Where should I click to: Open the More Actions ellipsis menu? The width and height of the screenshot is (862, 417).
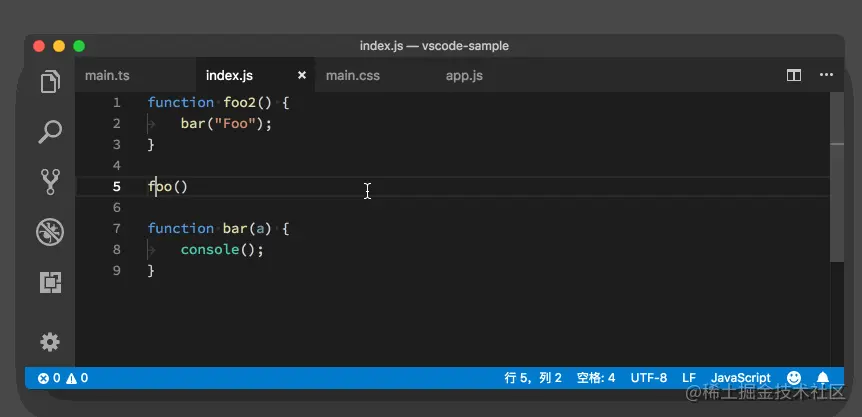pyautogui.click(x=826, y=75)
